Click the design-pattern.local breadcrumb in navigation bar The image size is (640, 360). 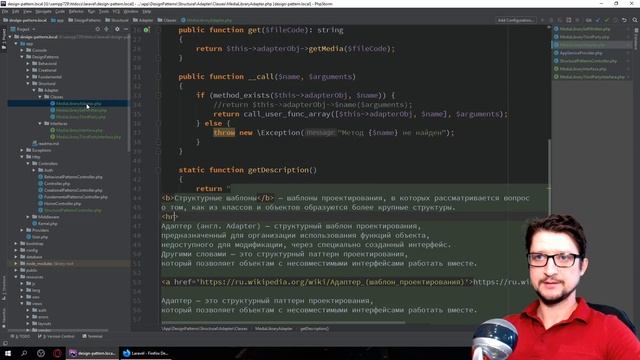point(25,20)
